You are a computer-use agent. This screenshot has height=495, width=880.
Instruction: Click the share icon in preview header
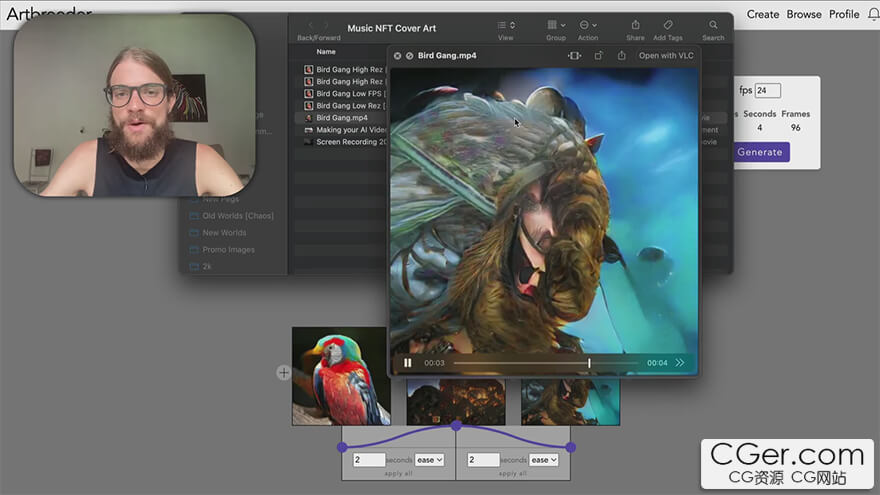pyautogui.click(x=621, y=56)
